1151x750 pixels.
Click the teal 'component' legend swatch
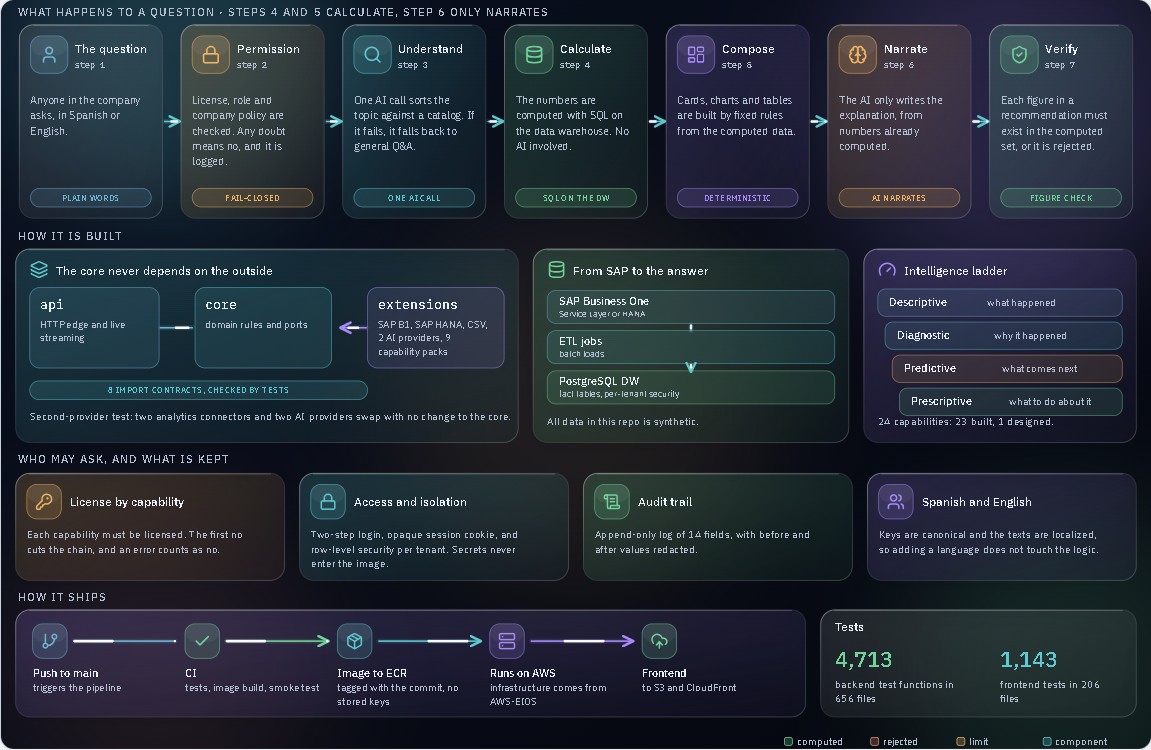tap(1047, 741)
